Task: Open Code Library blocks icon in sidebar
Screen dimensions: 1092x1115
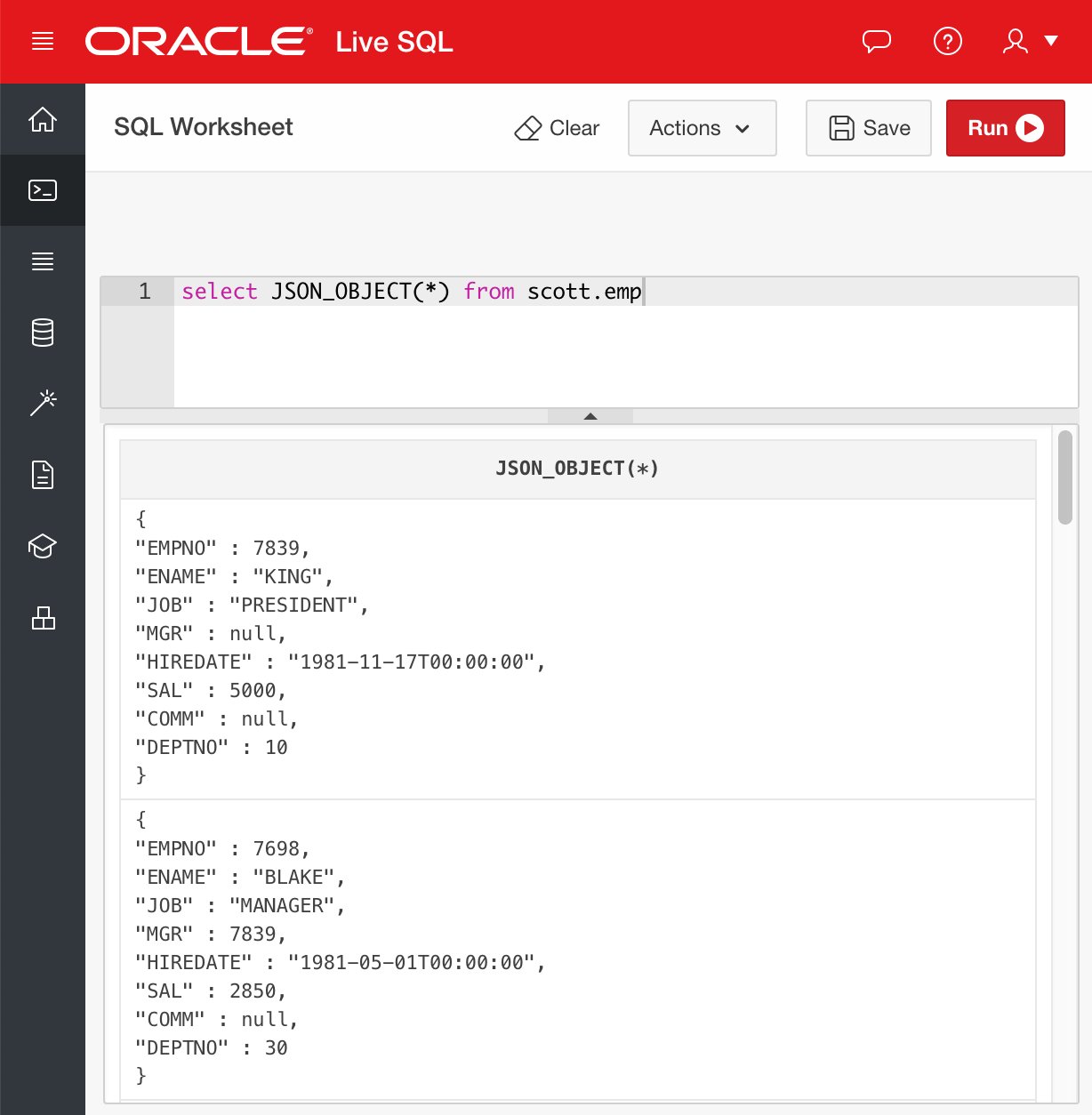Action: point(43,617)
